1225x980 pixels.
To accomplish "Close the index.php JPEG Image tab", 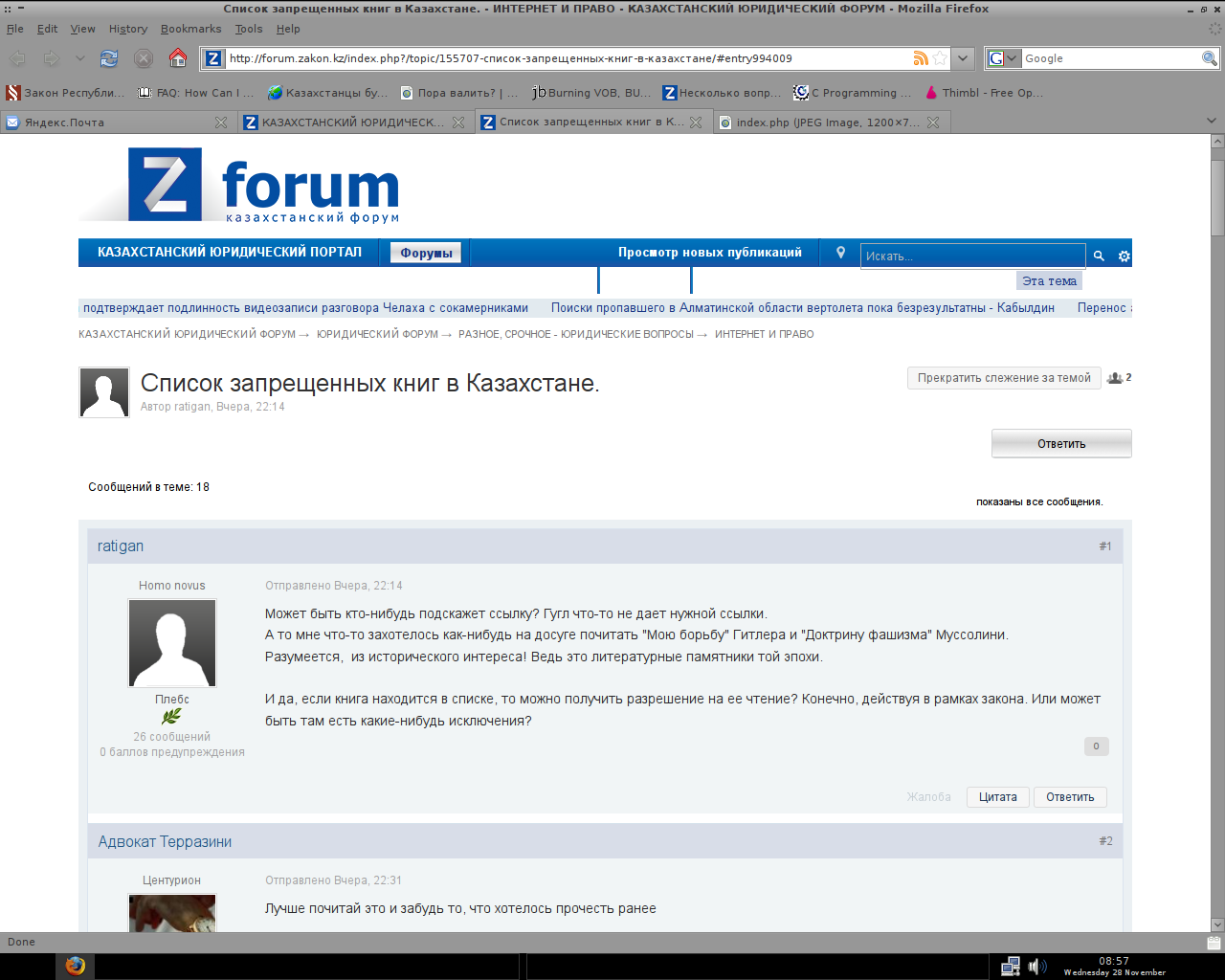I will 933,122.
